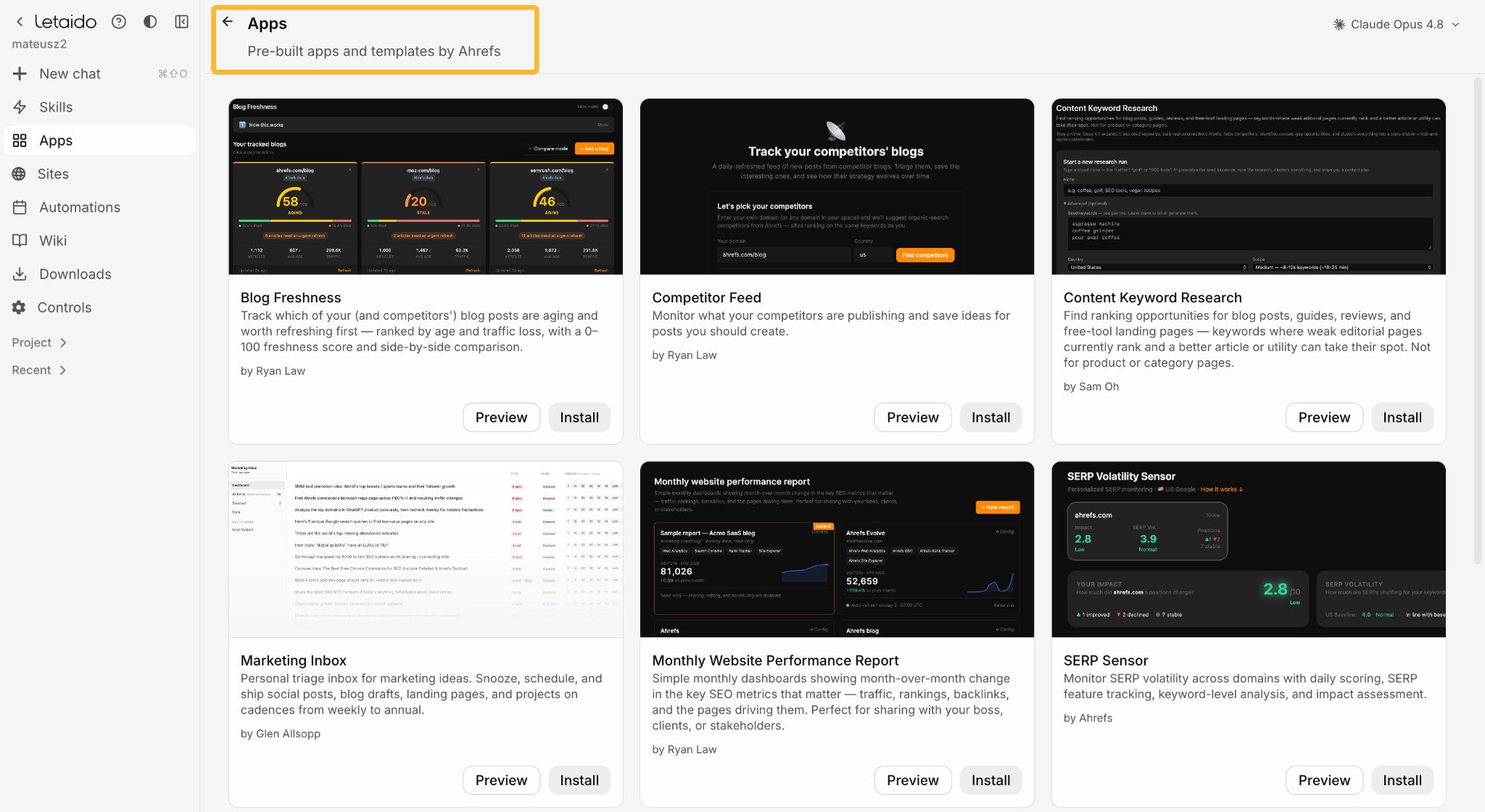The image size is (1485, 812).
Task: Install Monthly Website Performance Report app
Action: click(990, 780)
